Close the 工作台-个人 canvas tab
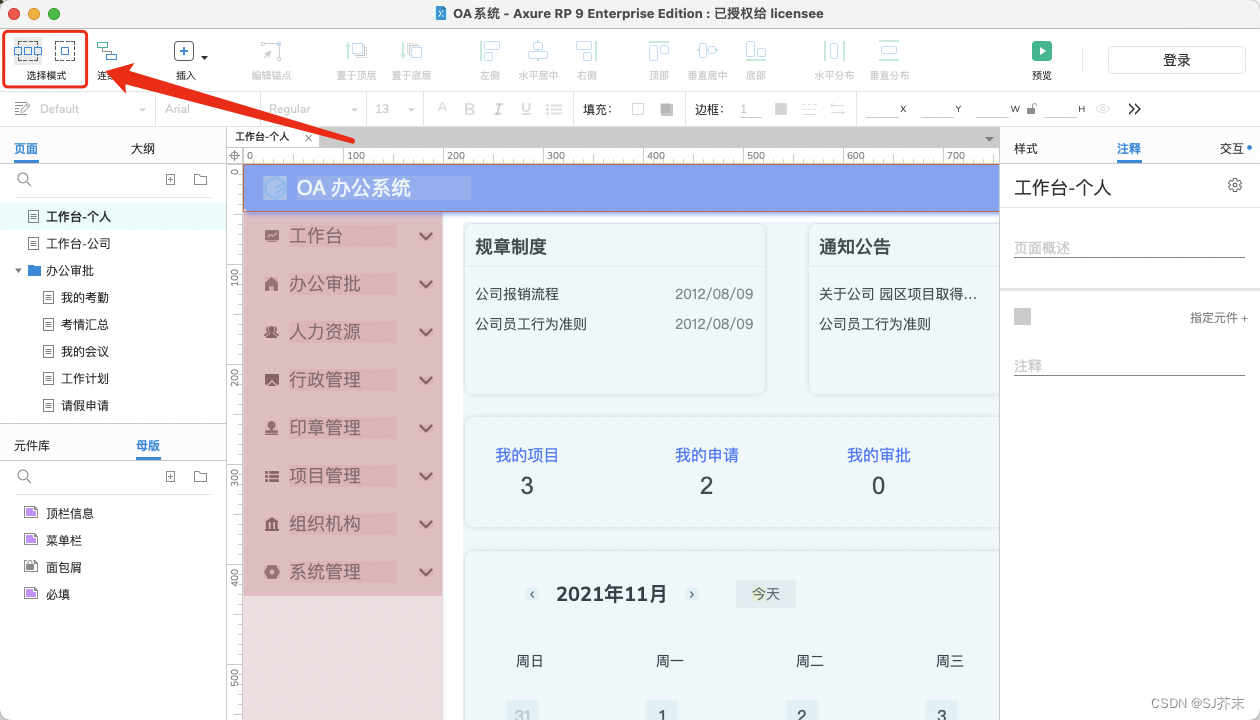 click(x=308, y=138)
